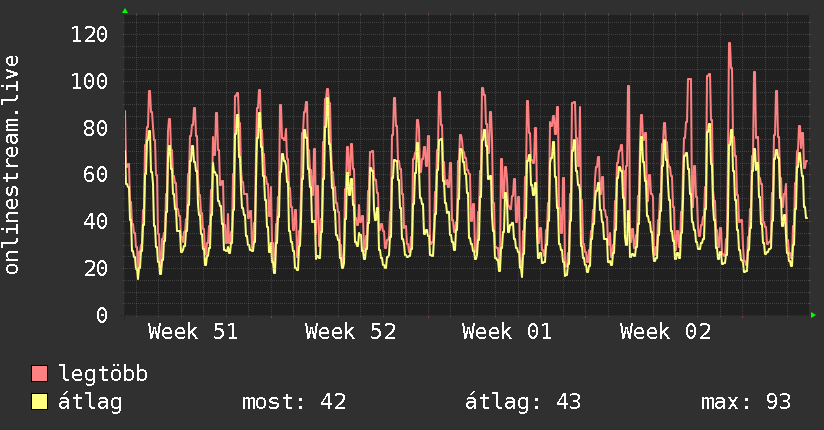The height and width of the screenshot is (430, 824).
Task: Select the 80 y-axis tick label
Action: tap(96, 128)
